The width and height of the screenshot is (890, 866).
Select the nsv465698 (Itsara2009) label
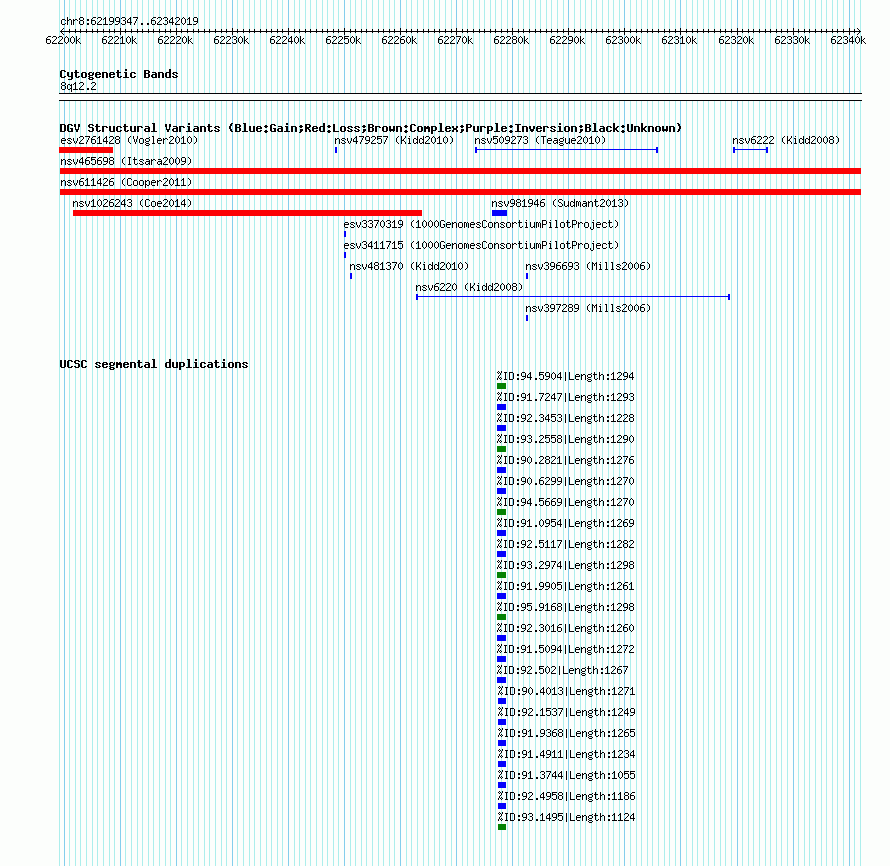click(126, 161)
